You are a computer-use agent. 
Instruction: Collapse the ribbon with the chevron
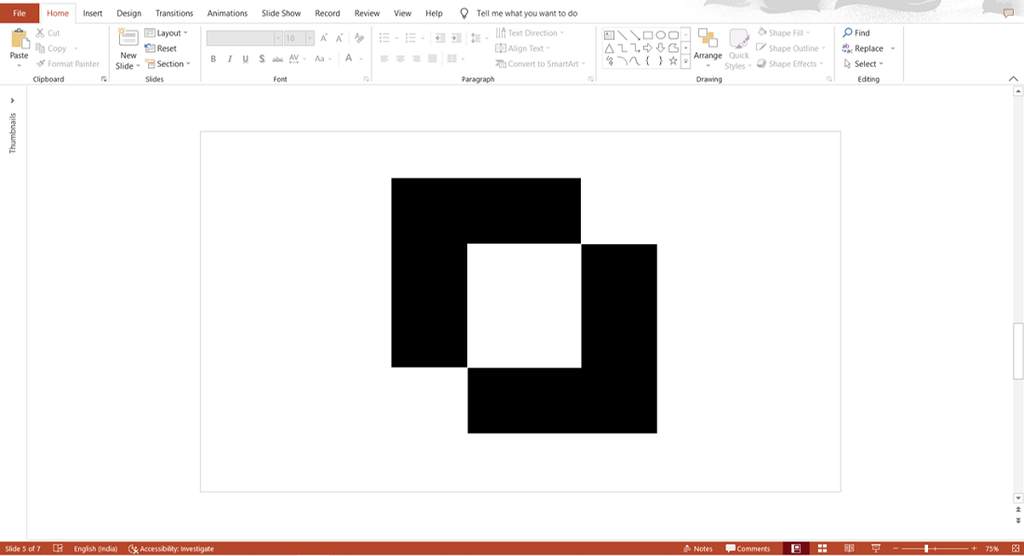click(x=1013, y=79)
